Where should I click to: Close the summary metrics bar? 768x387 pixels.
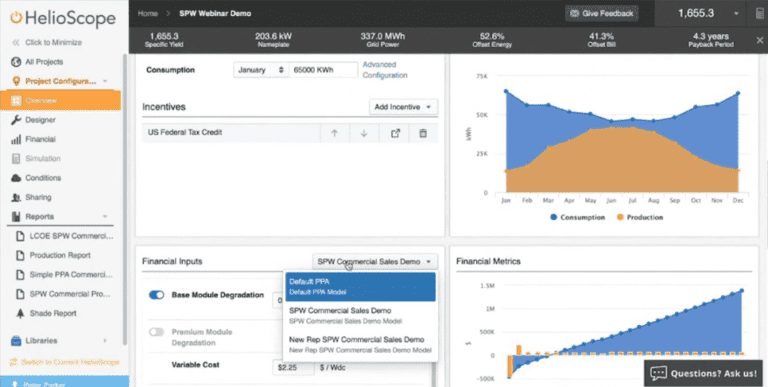pyautogui.click(x=760, y=40)
